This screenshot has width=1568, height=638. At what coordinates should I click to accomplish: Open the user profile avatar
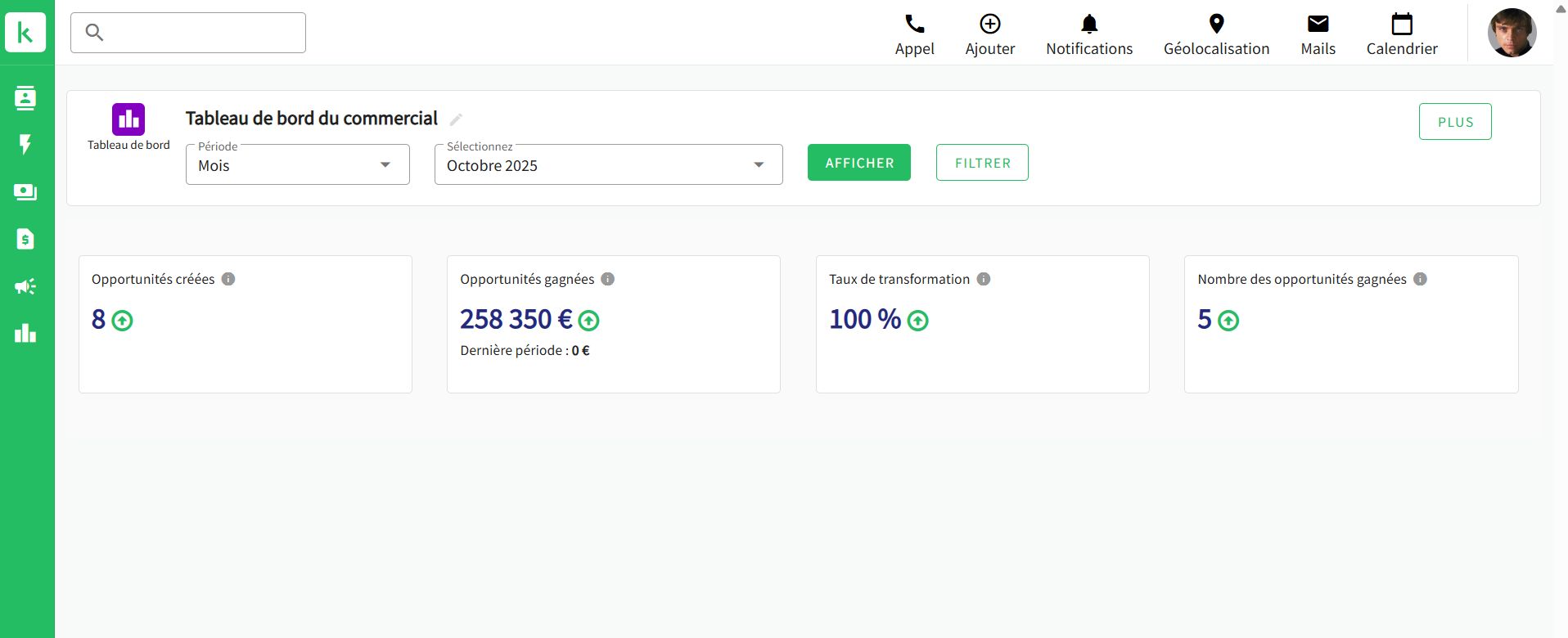pyautogui.click(x=1511, y=33)
